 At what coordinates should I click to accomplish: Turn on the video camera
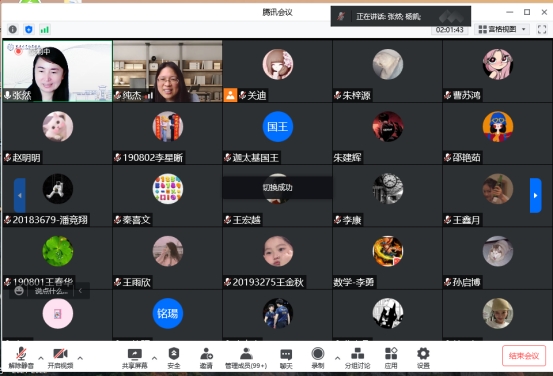[x=60, y=358]
